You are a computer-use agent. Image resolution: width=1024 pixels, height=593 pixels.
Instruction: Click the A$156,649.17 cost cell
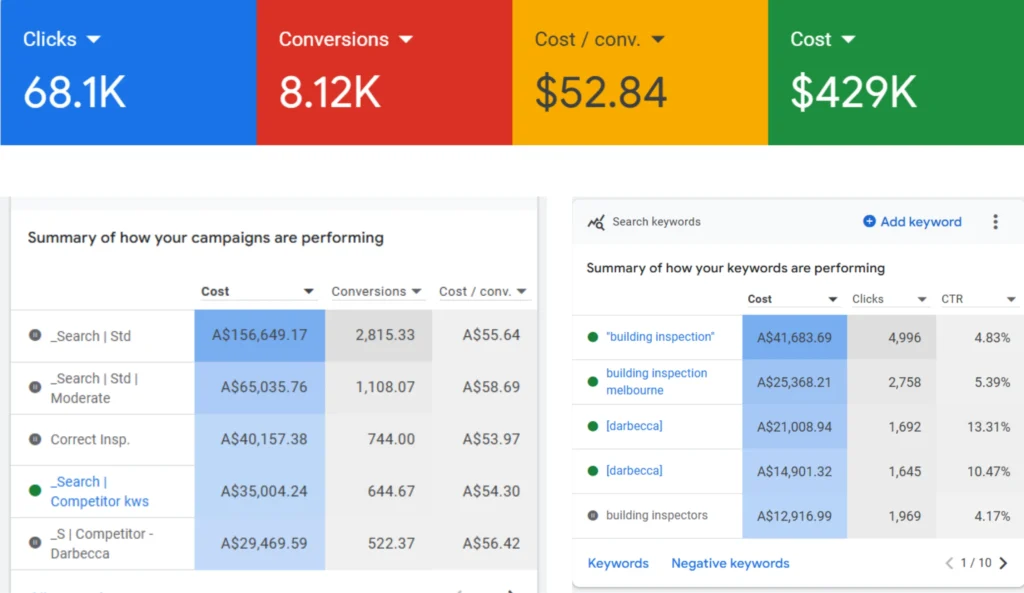259,335
